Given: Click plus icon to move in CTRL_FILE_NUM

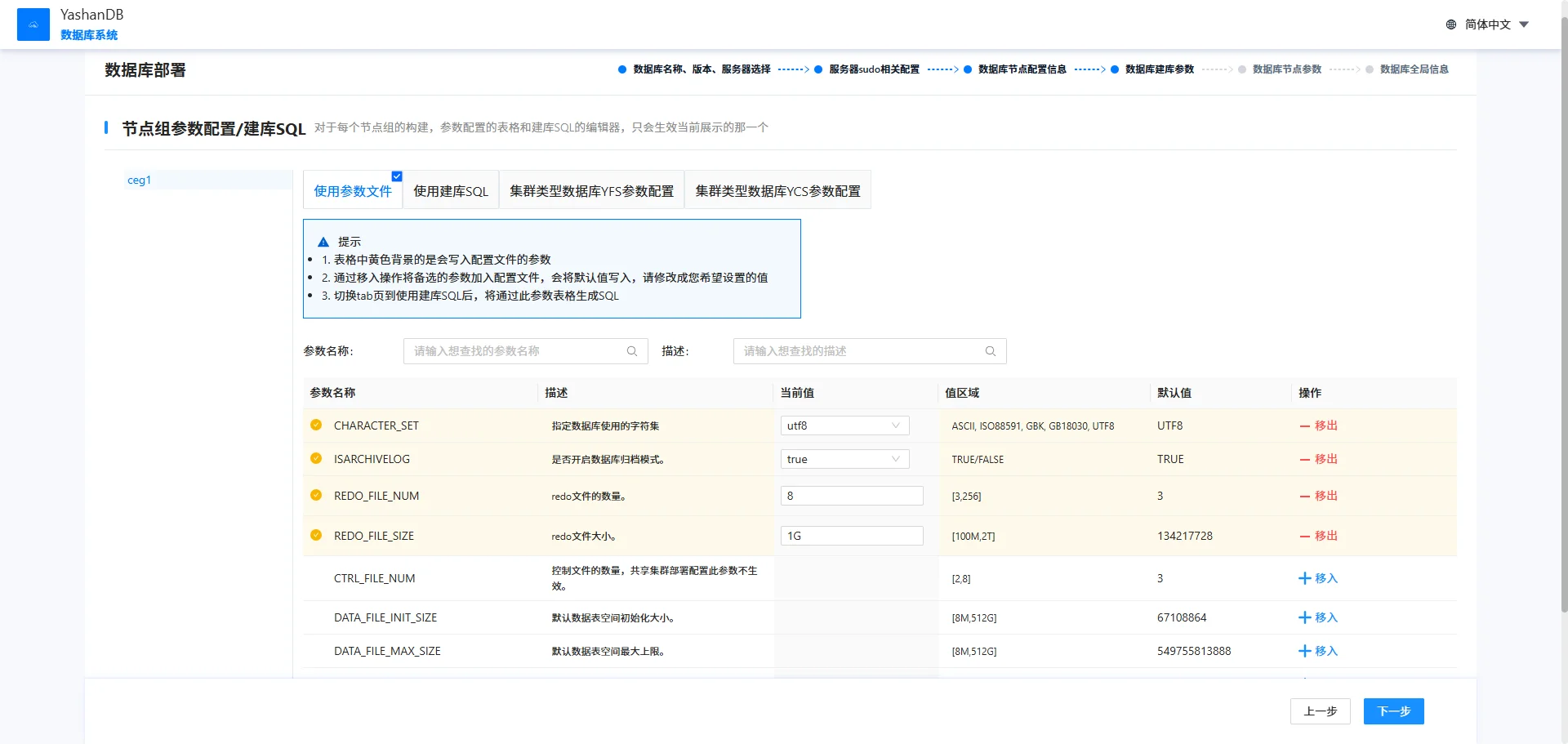Looking at the screenshot, I should click(x=1304, y=578).
